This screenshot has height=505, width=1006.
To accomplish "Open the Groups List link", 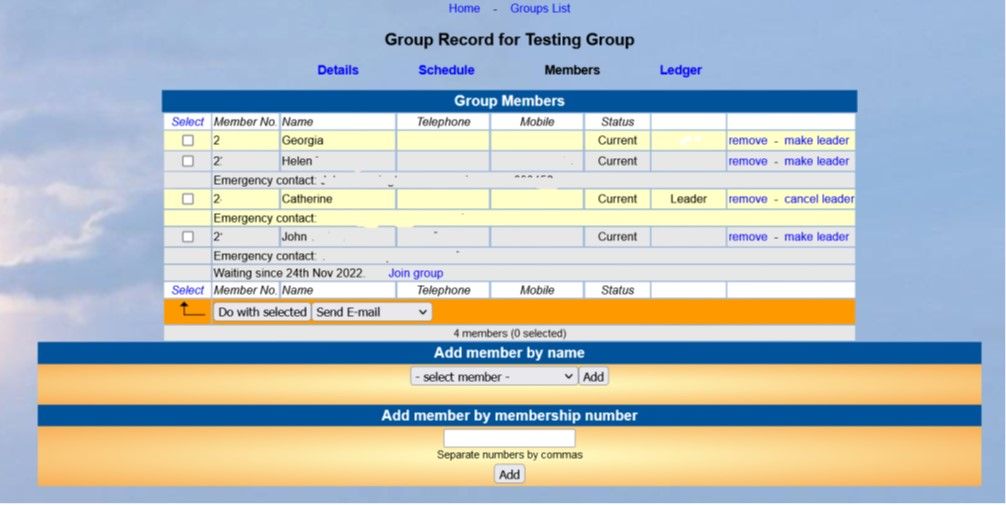I will click(x=540, y=8).
